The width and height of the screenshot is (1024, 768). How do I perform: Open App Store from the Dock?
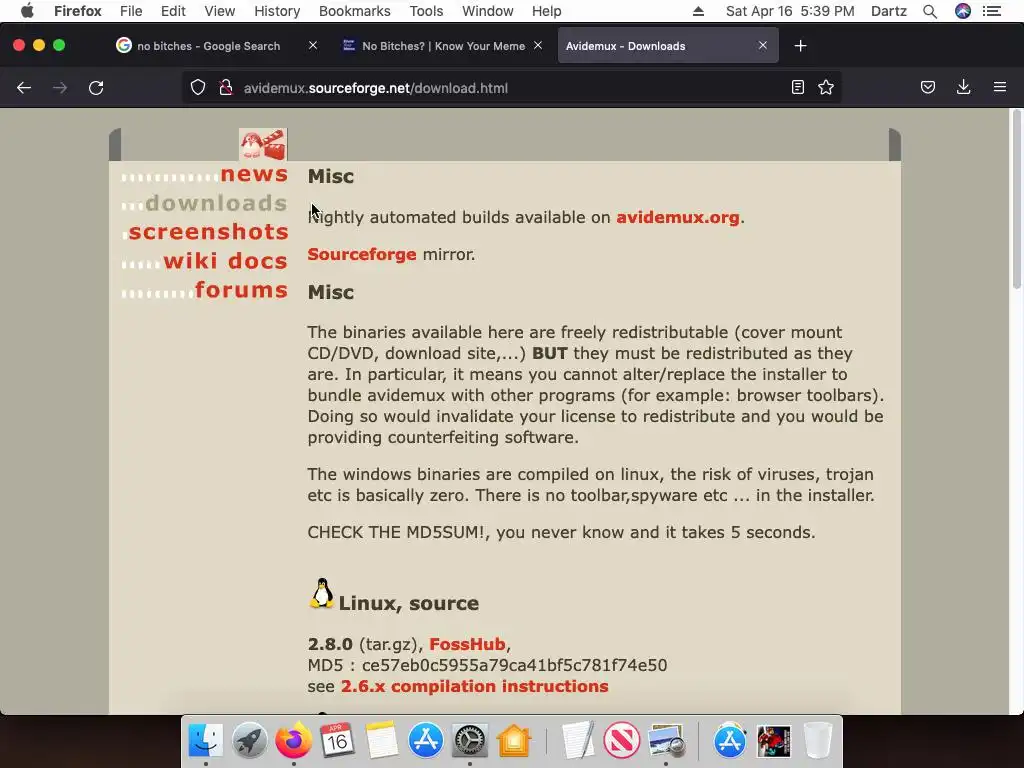point(425,741)
